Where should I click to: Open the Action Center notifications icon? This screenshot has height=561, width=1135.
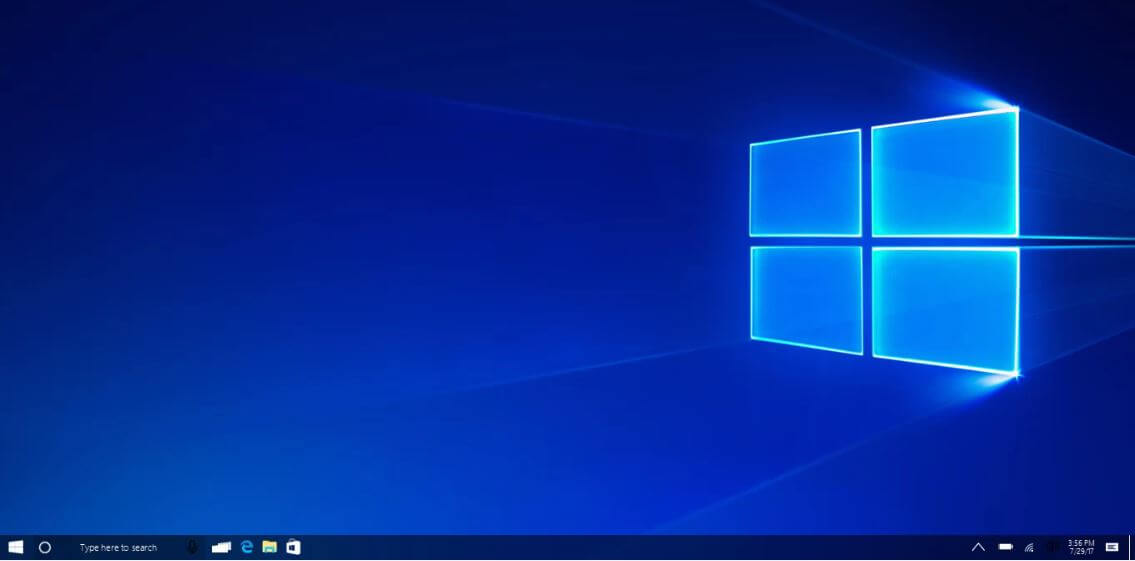click(x=1112, y=547)
